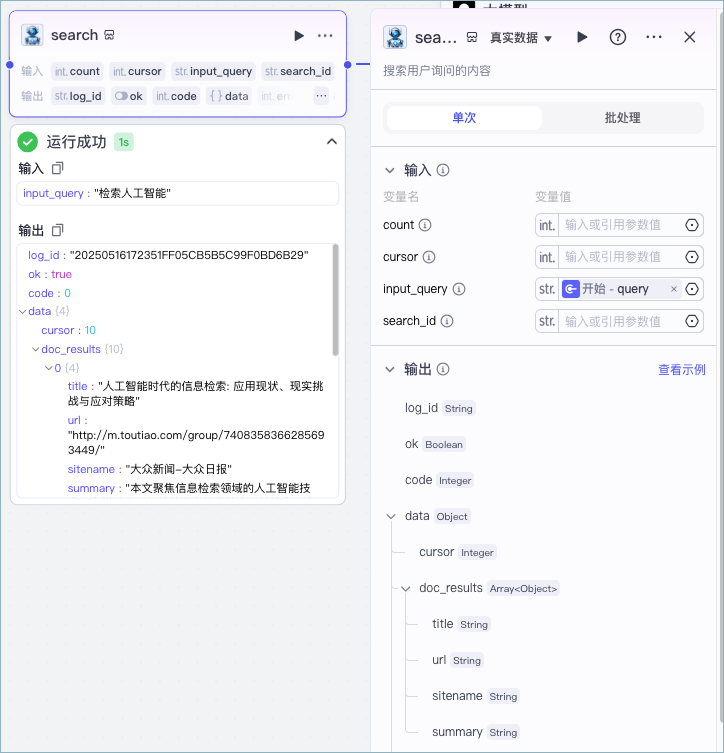This screenshot has width=724, height=753.
Task: Run the search node from card header
Action: 299,36
